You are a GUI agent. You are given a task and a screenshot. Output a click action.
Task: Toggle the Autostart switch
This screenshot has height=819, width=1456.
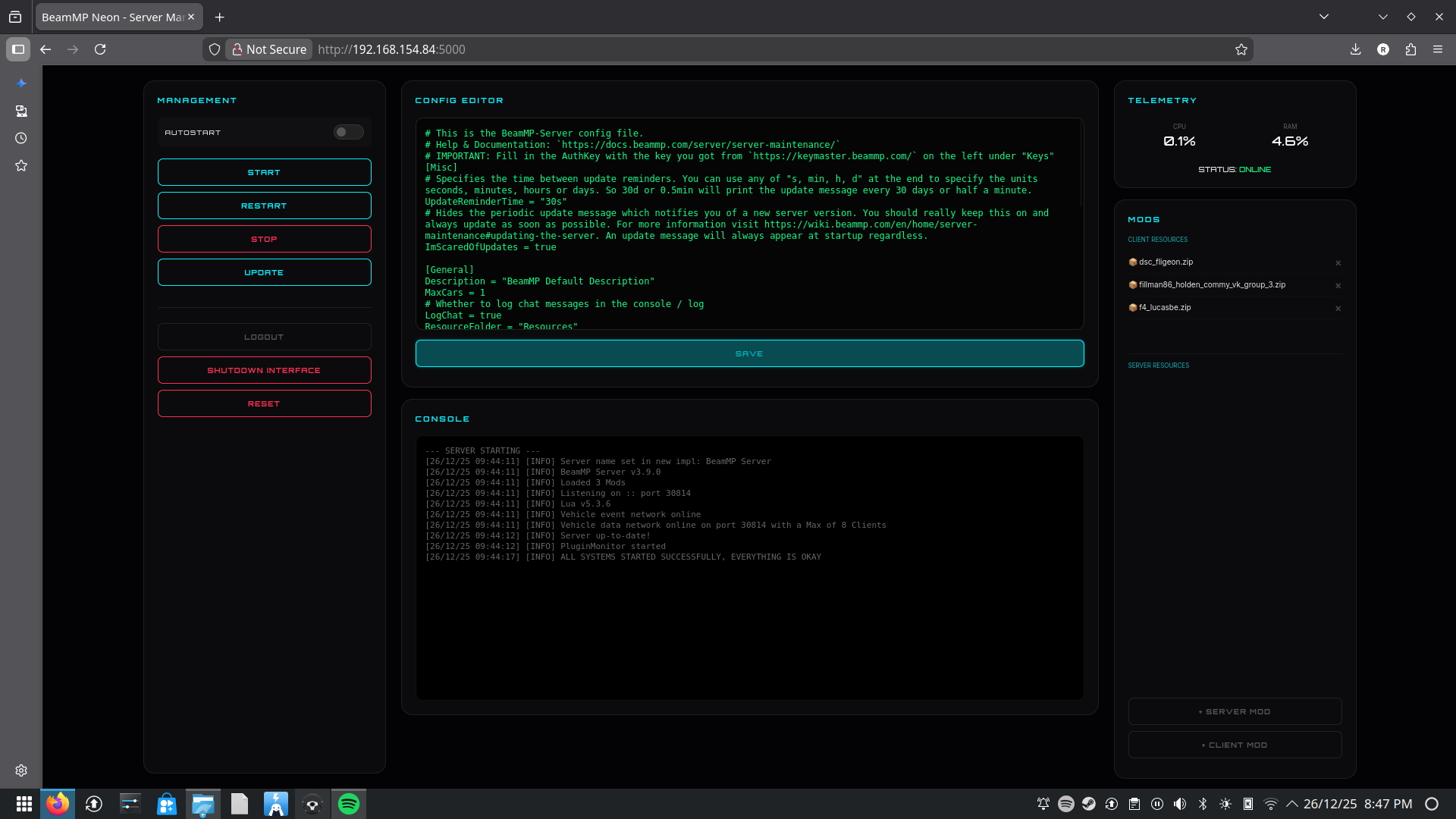click(348, 132)
